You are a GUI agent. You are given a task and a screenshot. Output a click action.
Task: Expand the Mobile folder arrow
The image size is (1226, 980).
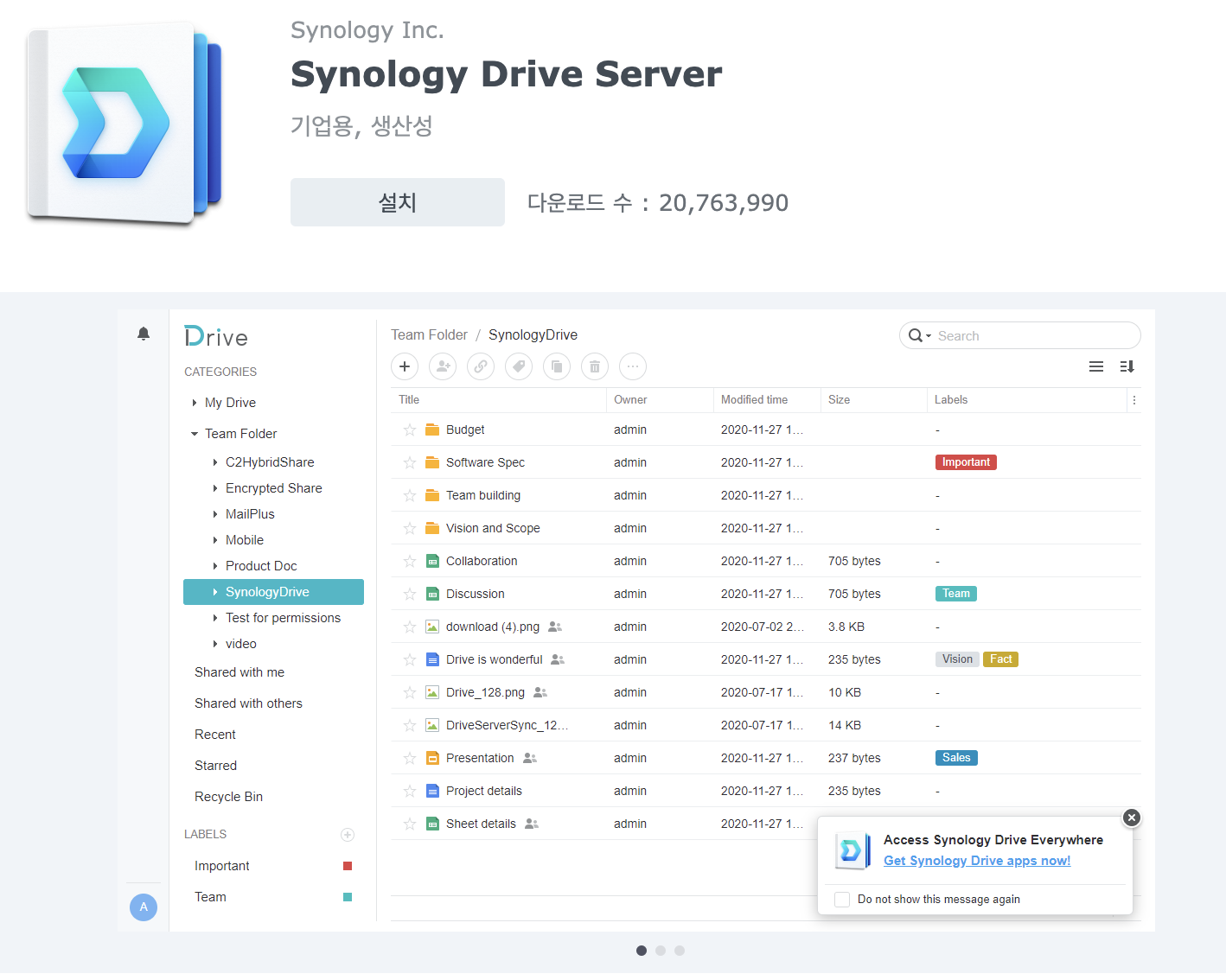coord(215,540)
